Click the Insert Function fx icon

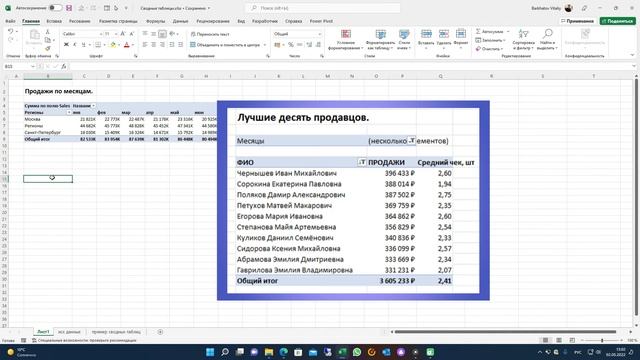click(x=64, y=66)
